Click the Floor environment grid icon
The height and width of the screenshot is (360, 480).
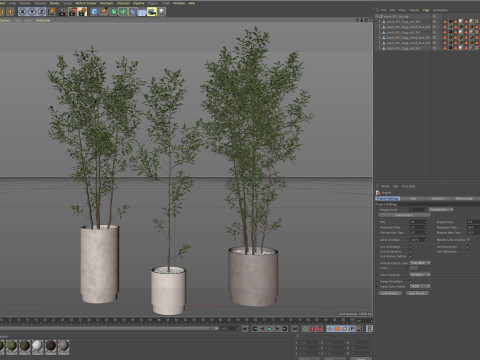[142, 12]
